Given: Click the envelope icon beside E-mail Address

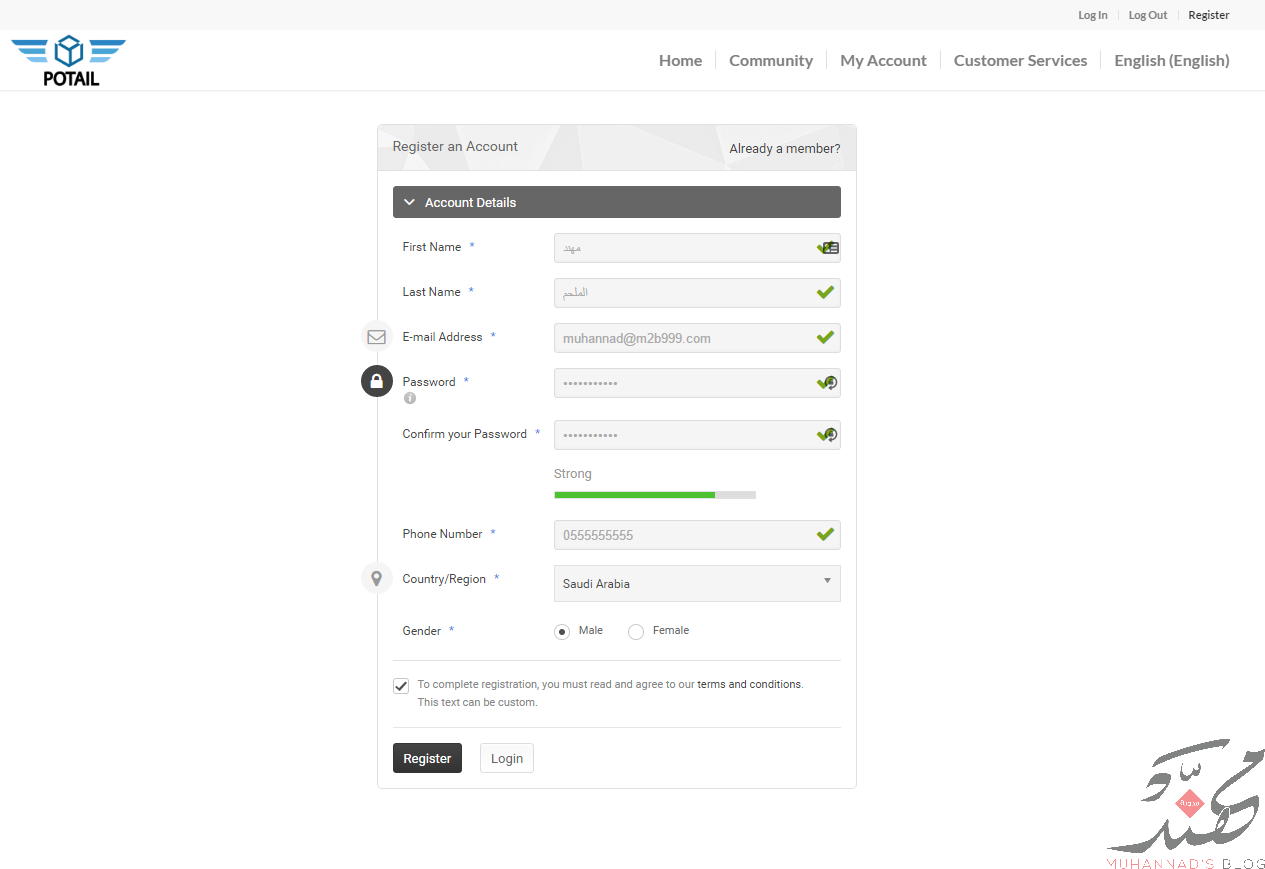Looking at the screenshot, I should (377, 337).
